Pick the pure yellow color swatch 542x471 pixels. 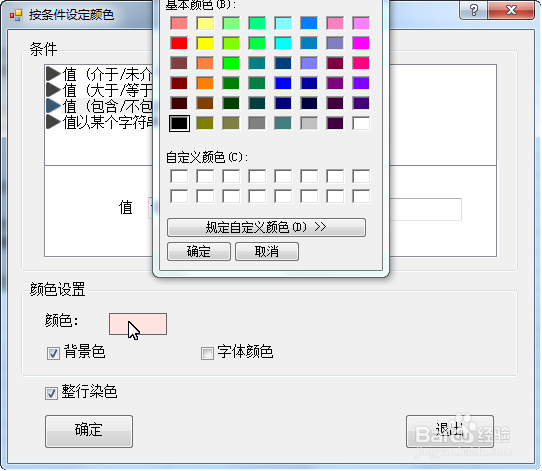click(205, 43)
